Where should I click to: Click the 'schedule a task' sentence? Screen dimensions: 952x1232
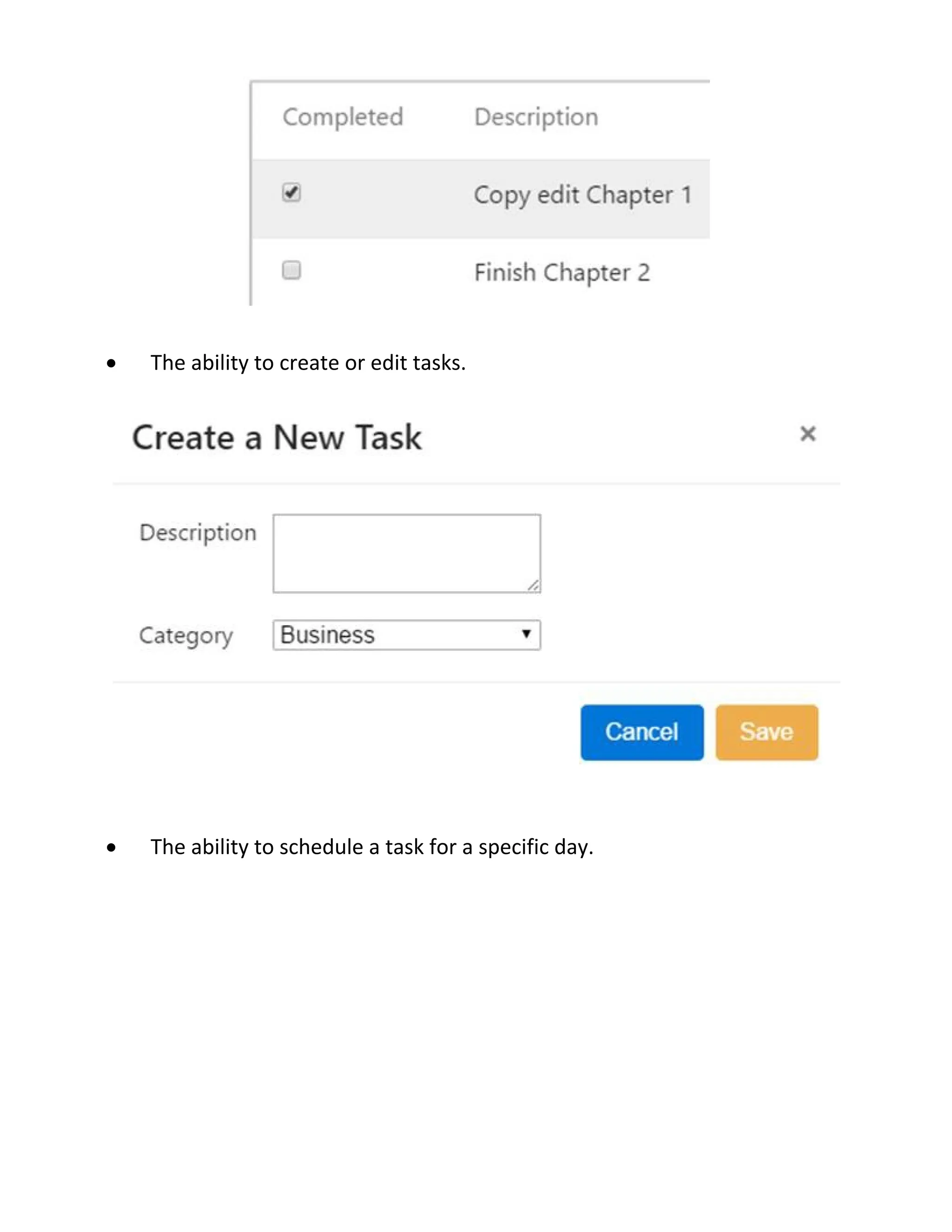tap(371, 847)
